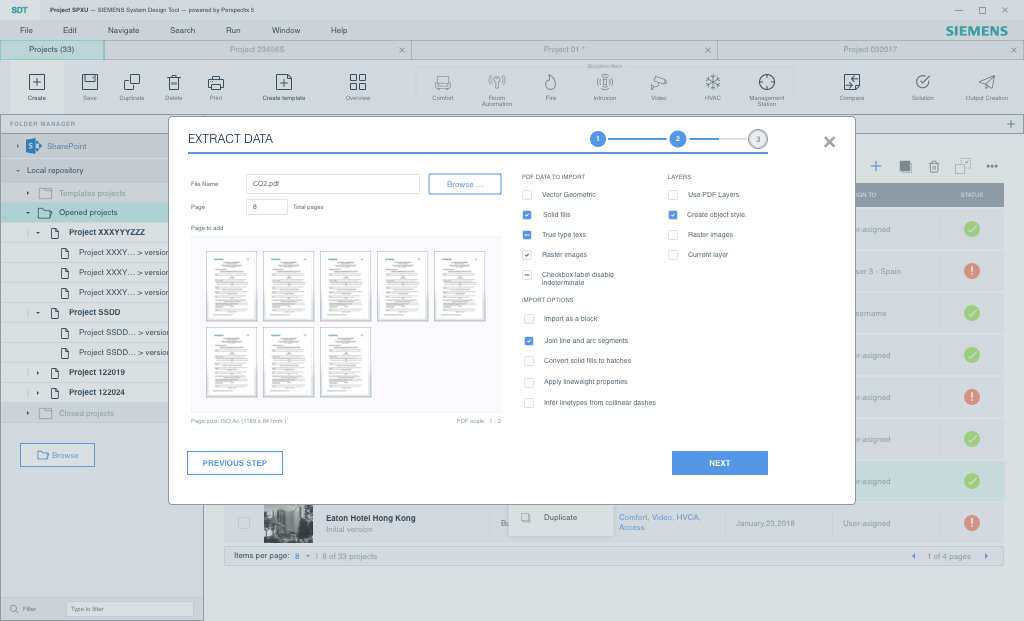Expand the SharePoint tree node

point(18,146)
